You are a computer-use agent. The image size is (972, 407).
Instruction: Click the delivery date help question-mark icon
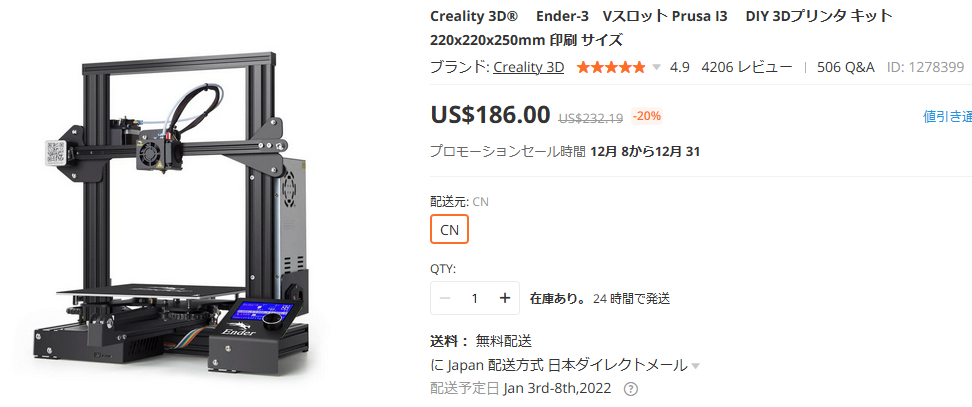[x=630, y=389]
